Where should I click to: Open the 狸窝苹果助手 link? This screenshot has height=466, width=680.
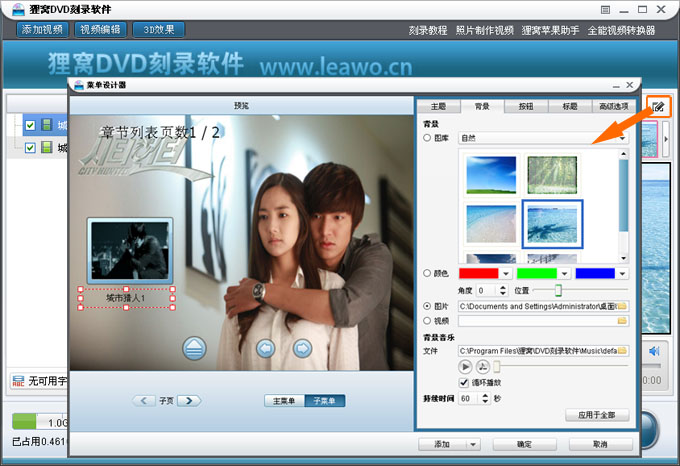tap(550, 30)
